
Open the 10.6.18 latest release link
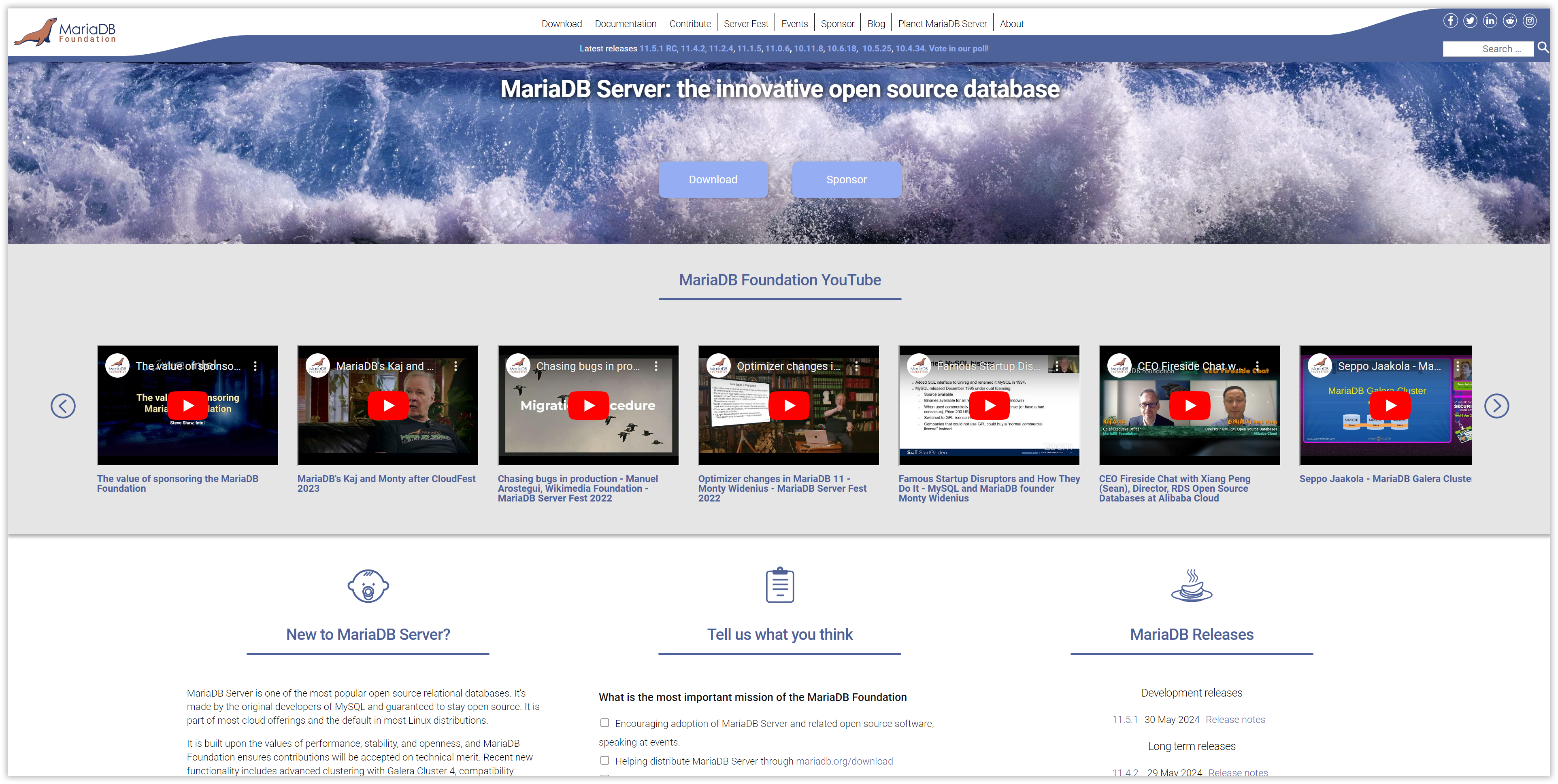[x=842, y=48]
